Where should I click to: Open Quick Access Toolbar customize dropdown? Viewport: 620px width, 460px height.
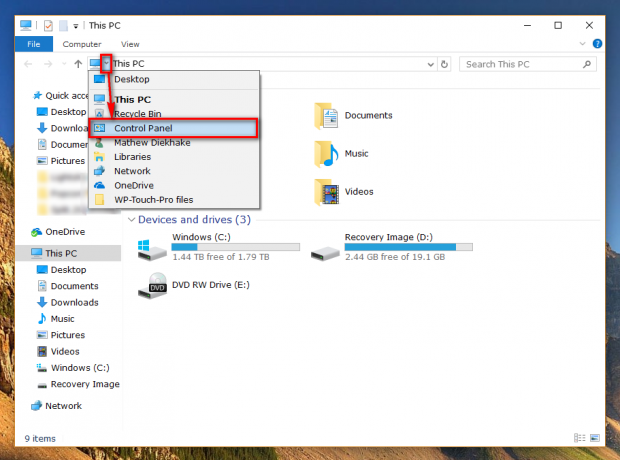point(76,26)
